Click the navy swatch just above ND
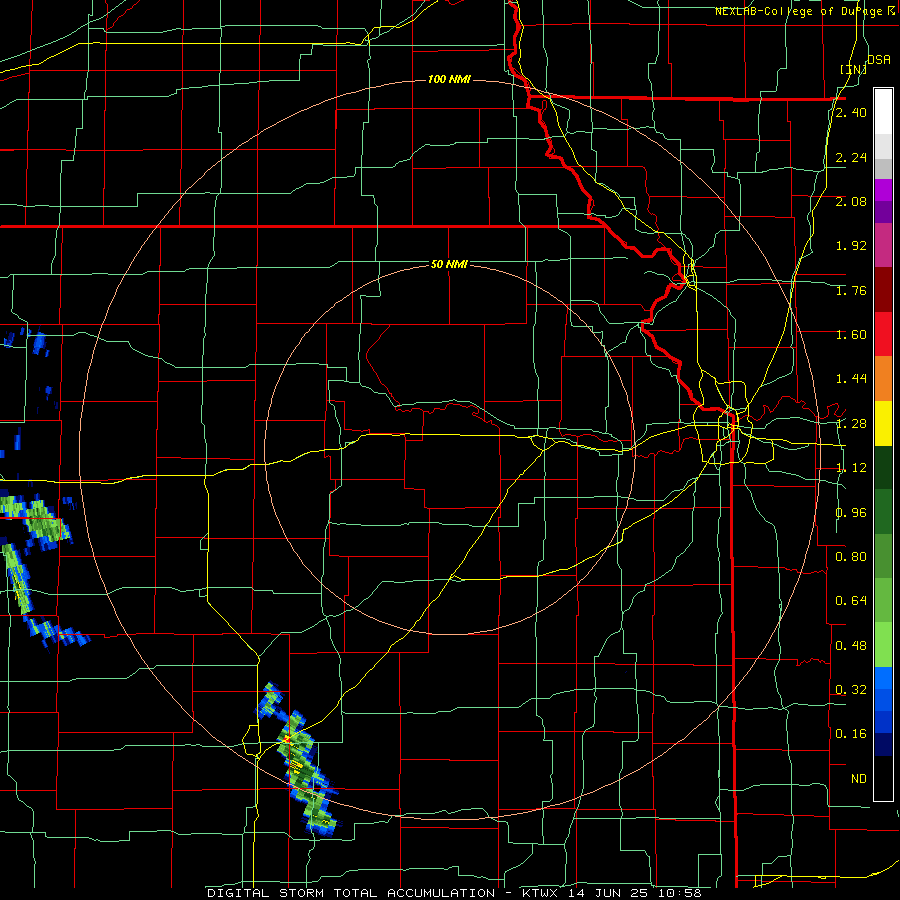 883,745
